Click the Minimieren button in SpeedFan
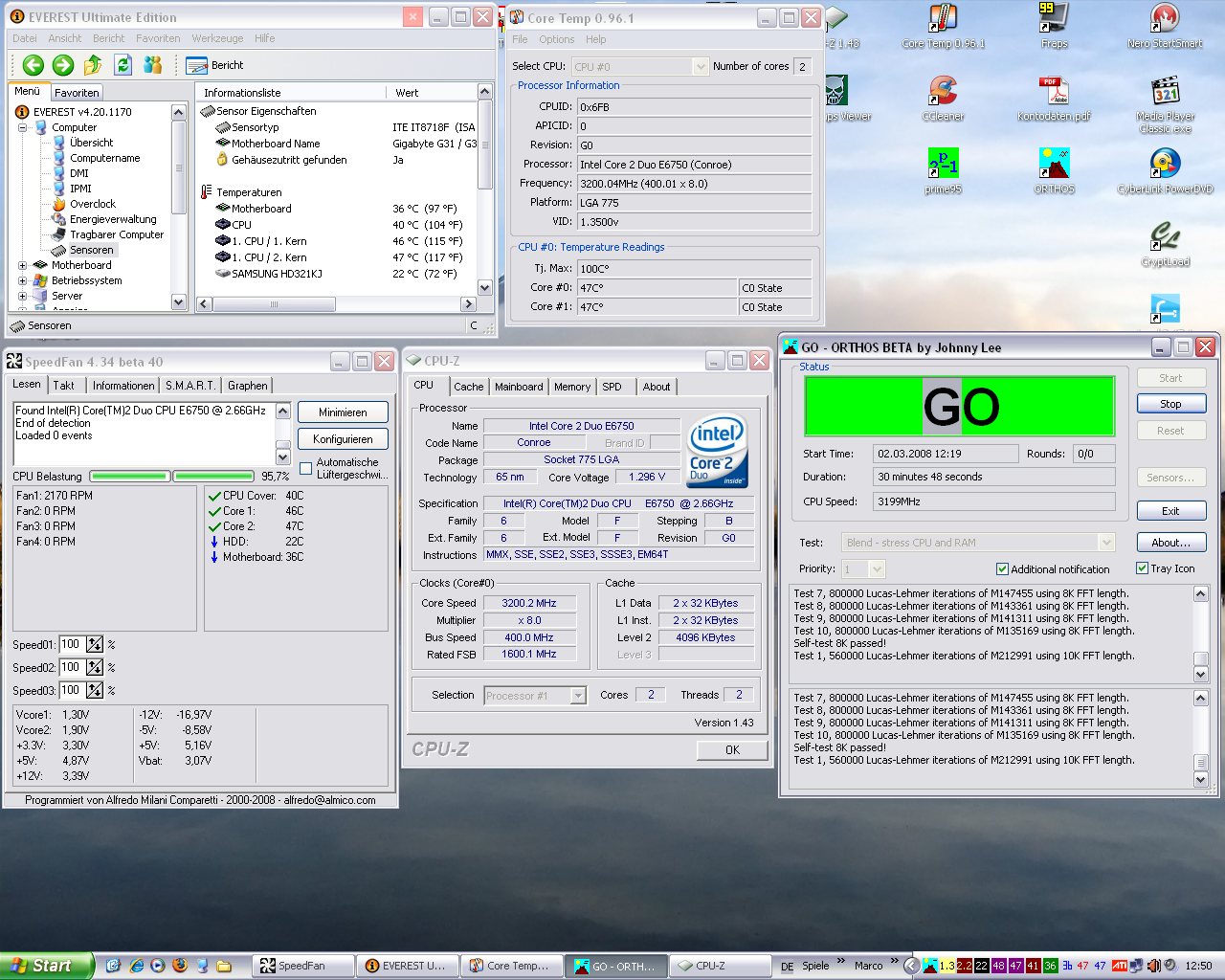This screenshot has width=1225, height=980. click(x=343, y=412)
